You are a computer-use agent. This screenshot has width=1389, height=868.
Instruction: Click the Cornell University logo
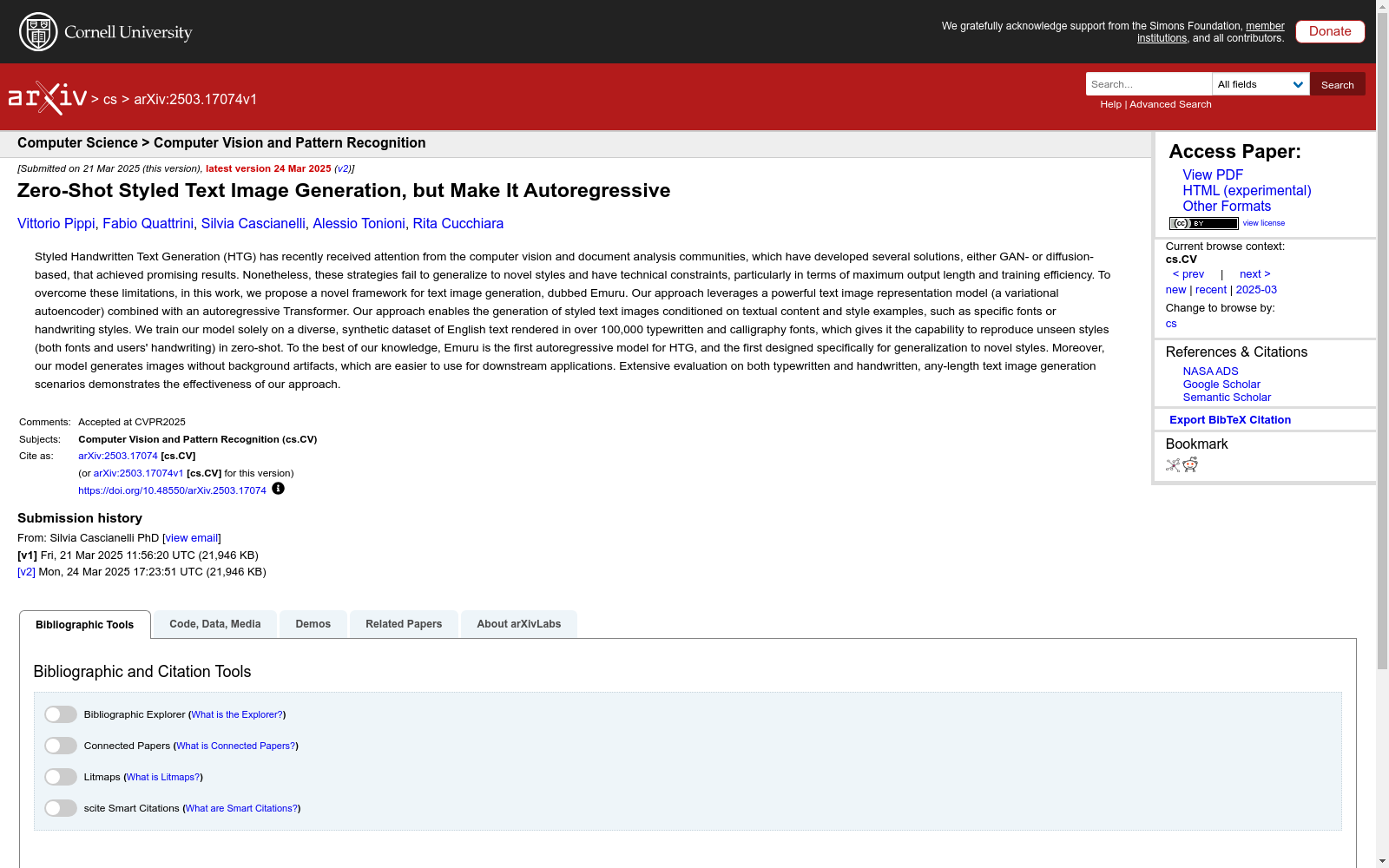106,32
